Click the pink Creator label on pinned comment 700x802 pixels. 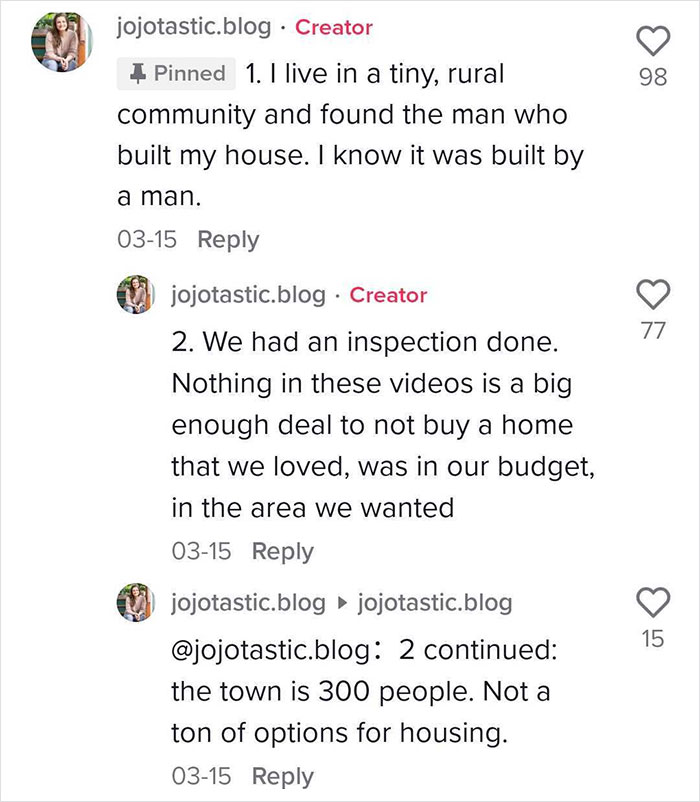(333, 27)
